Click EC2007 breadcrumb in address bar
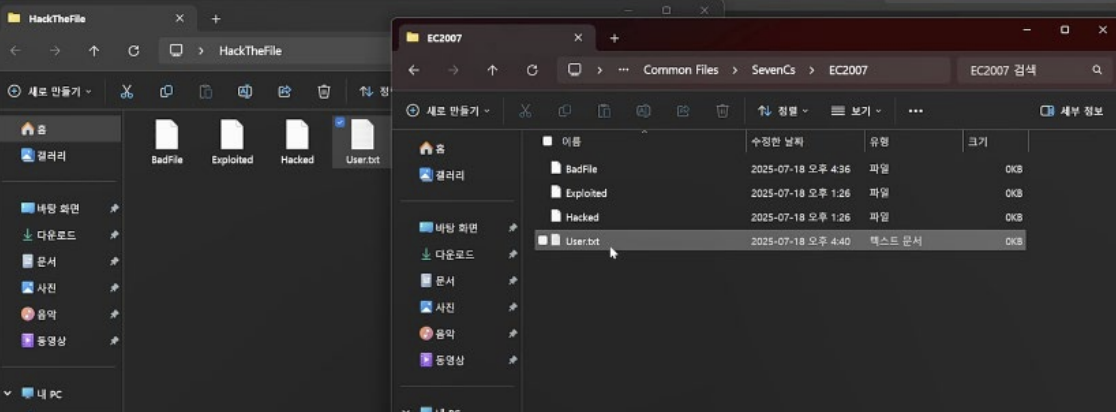Viewport: 1116px width, 412px height. [848, 70]
